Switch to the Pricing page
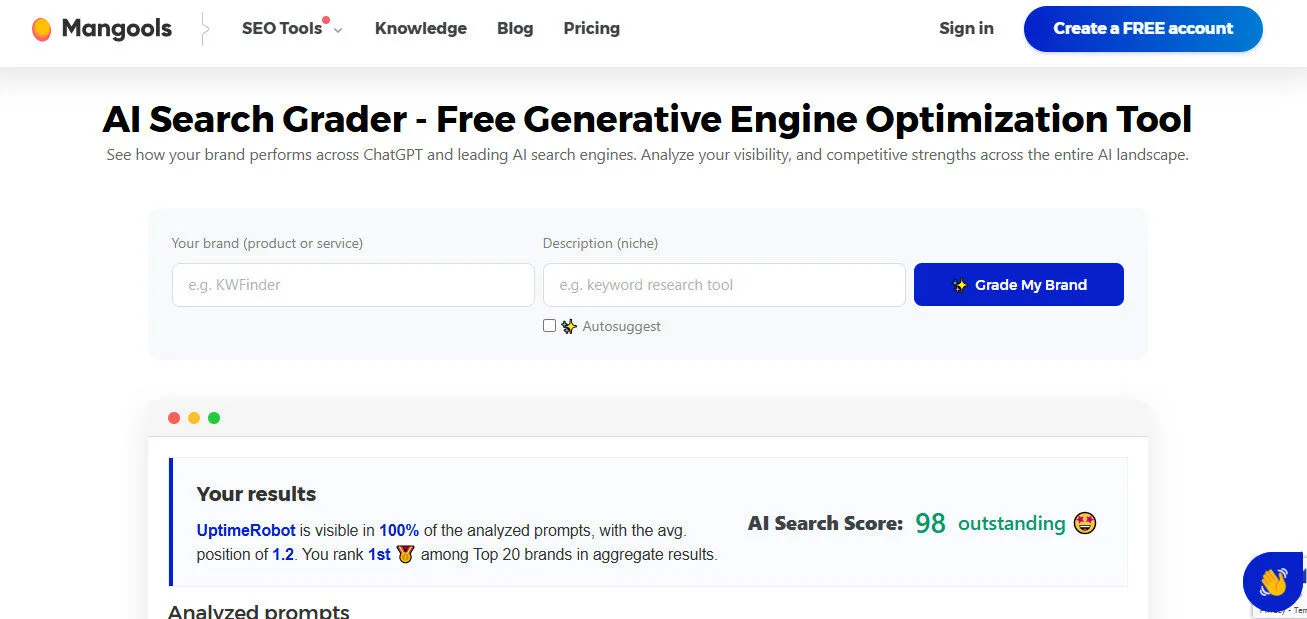 (591, 28)
